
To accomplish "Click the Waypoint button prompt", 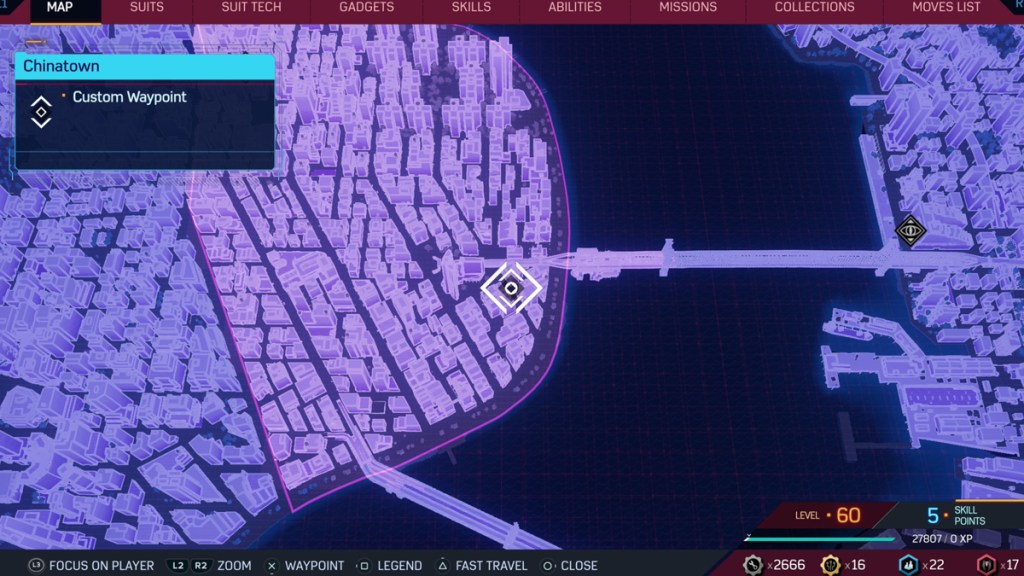I will pos(306,565).
